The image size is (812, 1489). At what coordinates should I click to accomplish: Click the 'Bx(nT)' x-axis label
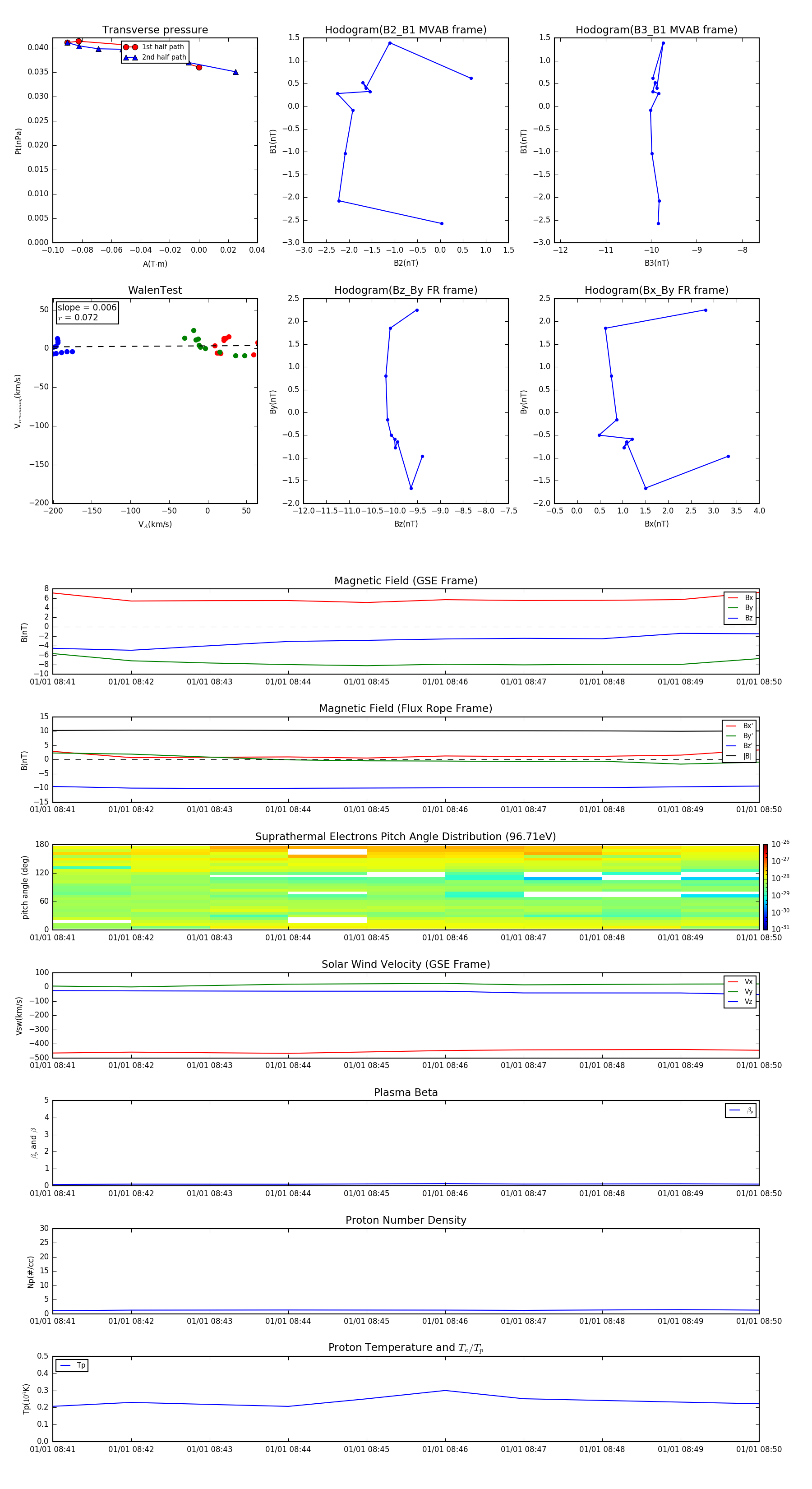pyautogui.click(x=656, y=524)
